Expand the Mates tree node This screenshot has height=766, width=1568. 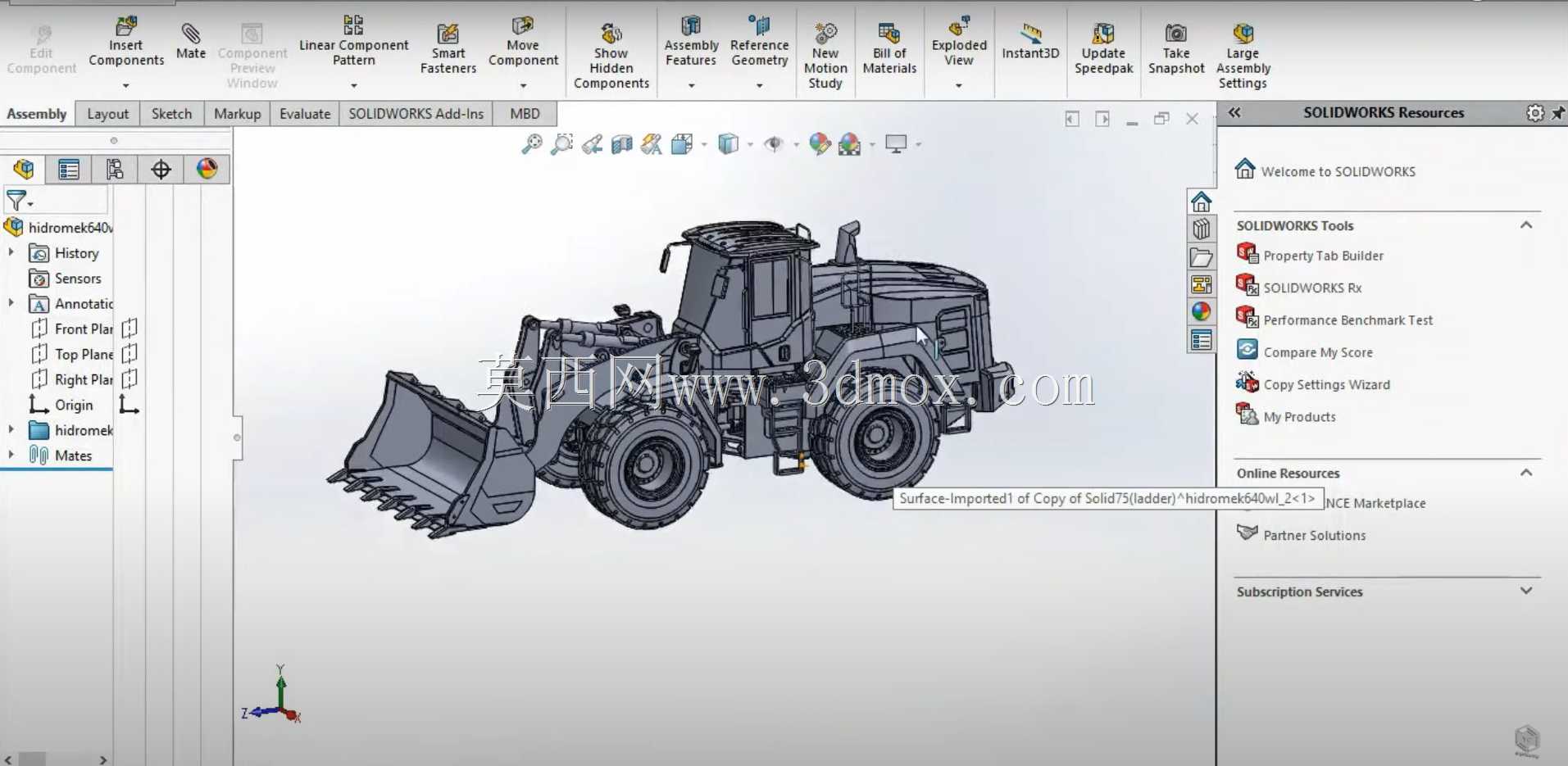click(11, 455)
